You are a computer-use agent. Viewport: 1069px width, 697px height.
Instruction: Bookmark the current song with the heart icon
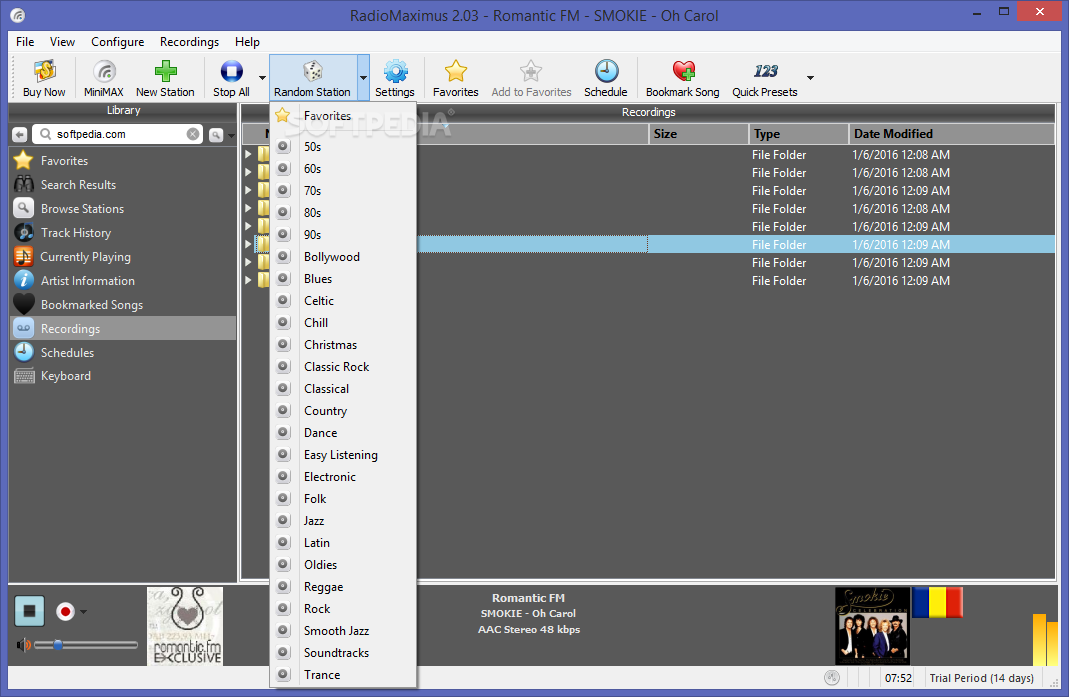pyautogui.click(x=682, y=78)
